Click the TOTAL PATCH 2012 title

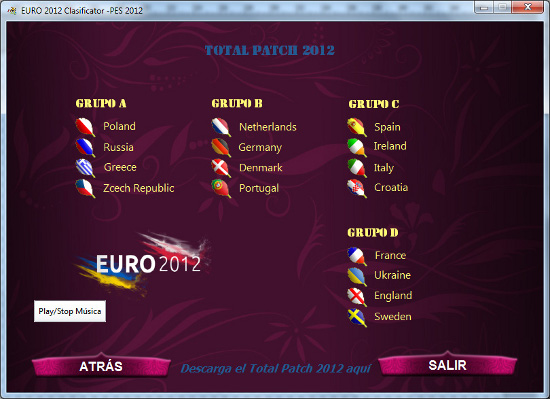(270, 50)
